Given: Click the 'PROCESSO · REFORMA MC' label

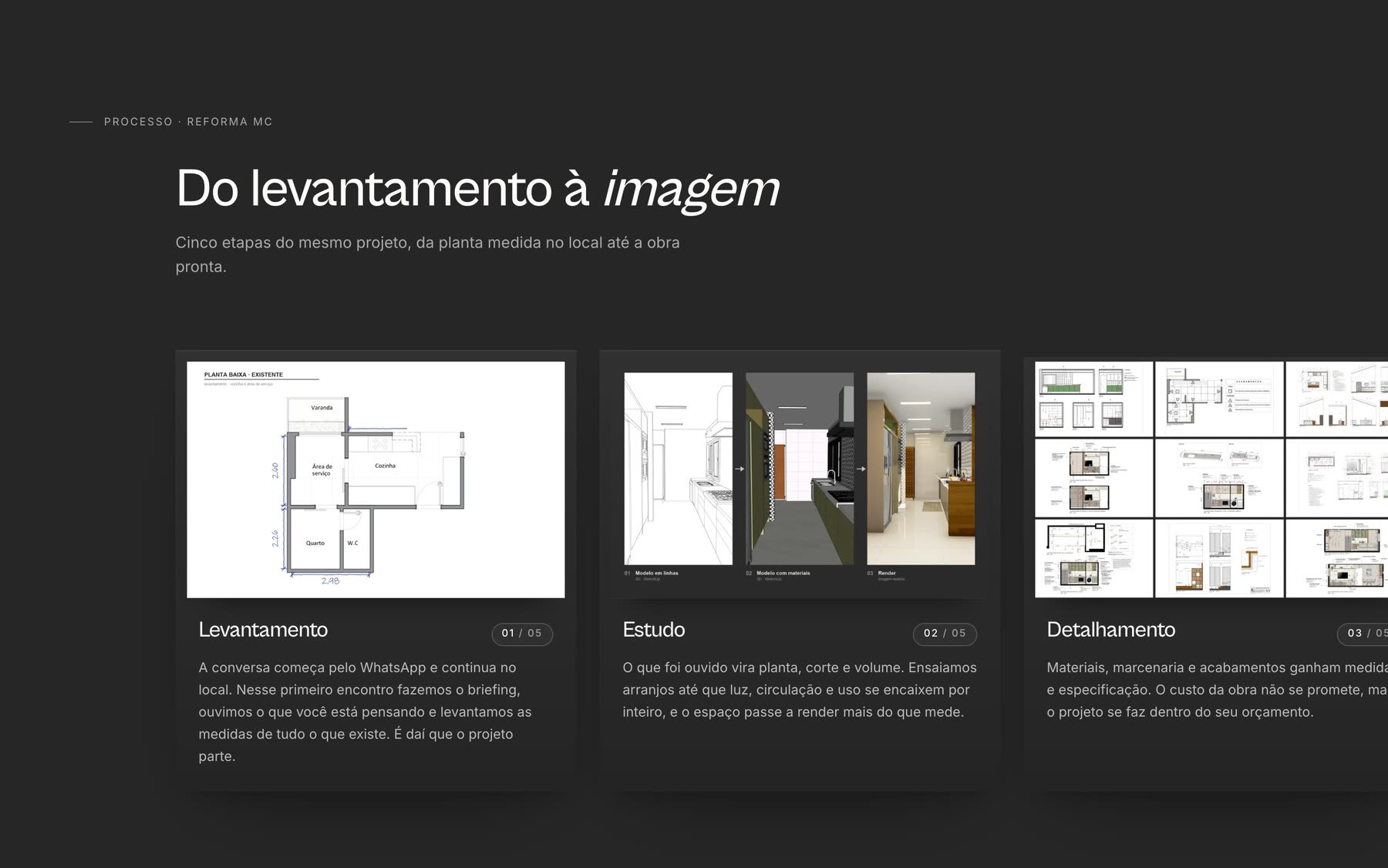Looking at the screenshot, I should pos(188,122).
